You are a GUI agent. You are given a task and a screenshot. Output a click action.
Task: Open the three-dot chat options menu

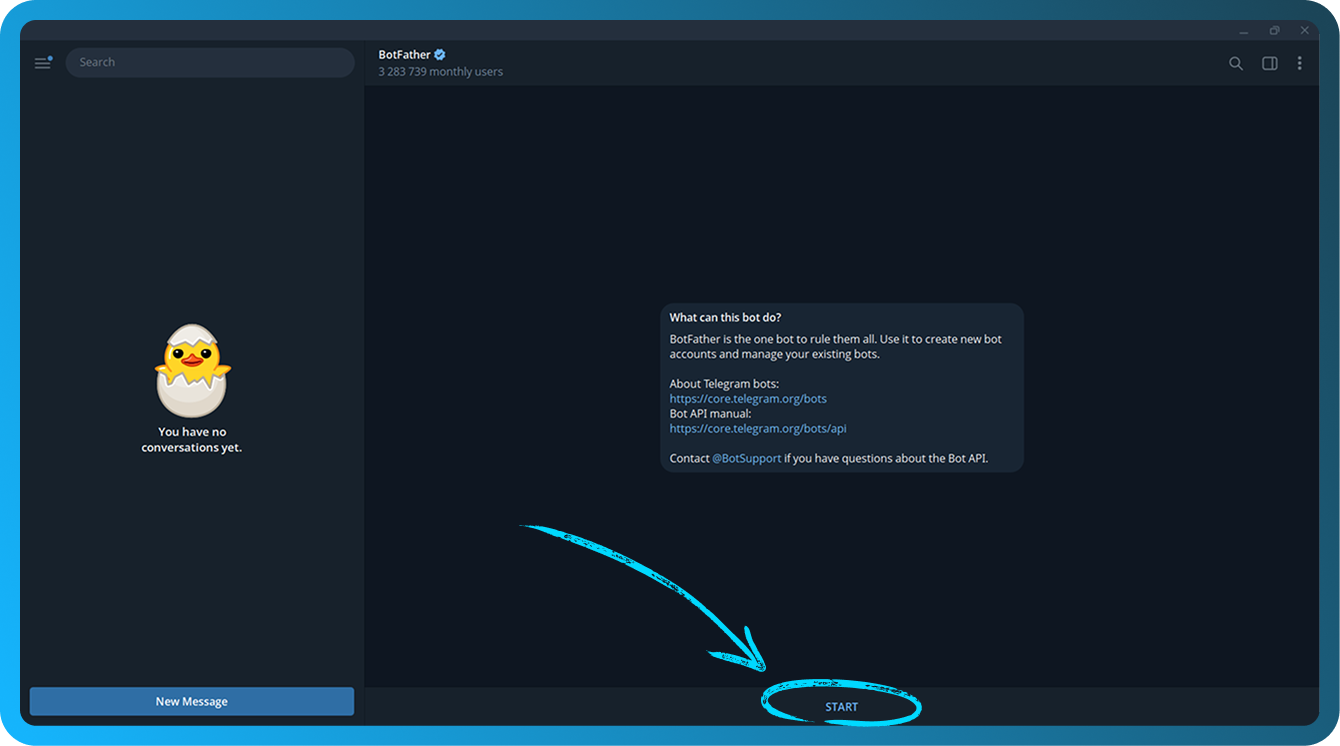(1299, 63)
